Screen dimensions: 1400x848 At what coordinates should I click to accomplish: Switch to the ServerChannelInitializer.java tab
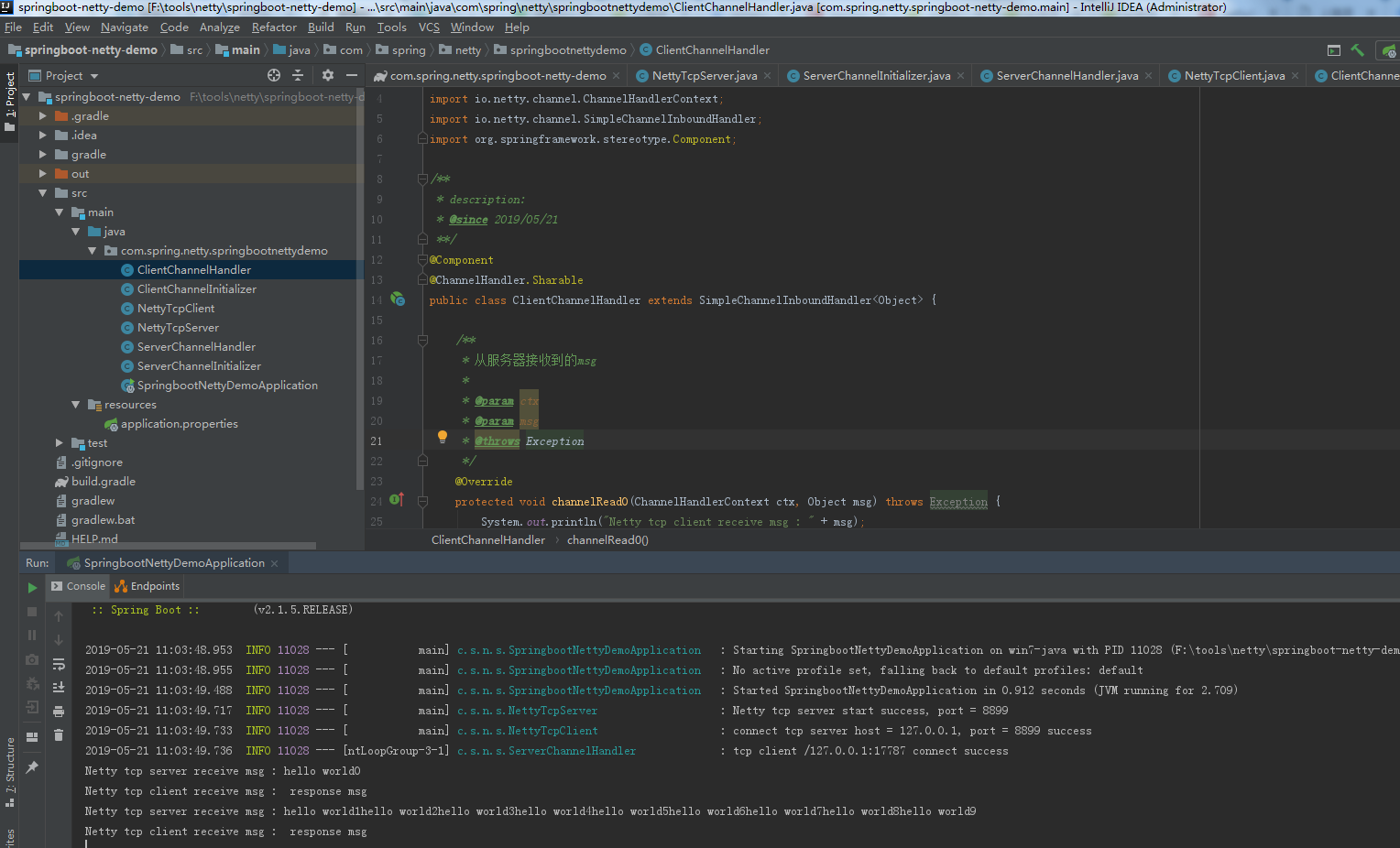pos(876,76)
